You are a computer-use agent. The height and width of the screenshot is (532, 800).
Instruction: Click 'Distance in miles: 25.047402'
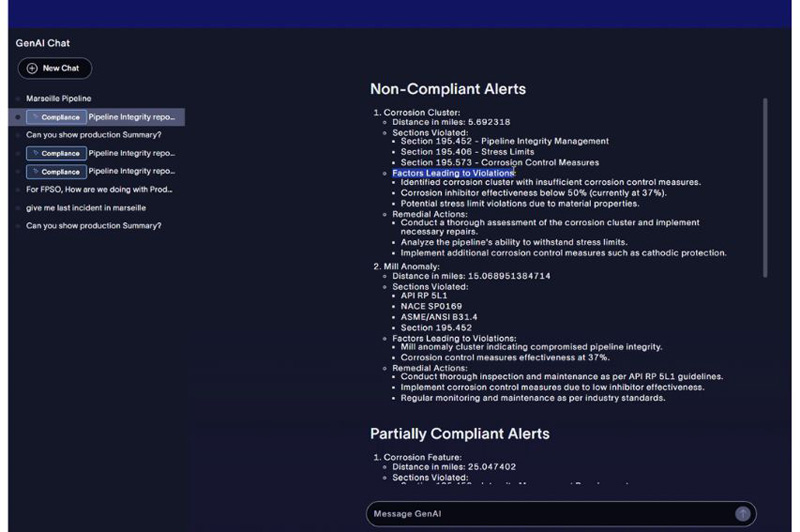(454, 467)
